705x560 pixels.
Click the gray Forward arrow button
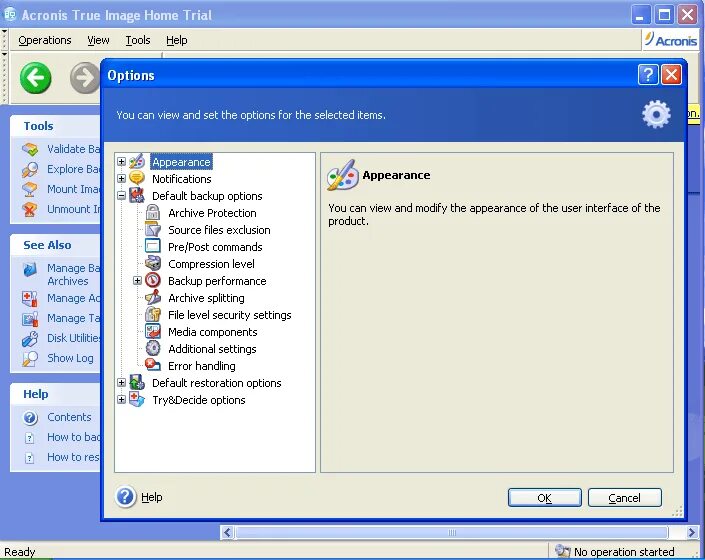pyautogui.click(x=85, y=78)
